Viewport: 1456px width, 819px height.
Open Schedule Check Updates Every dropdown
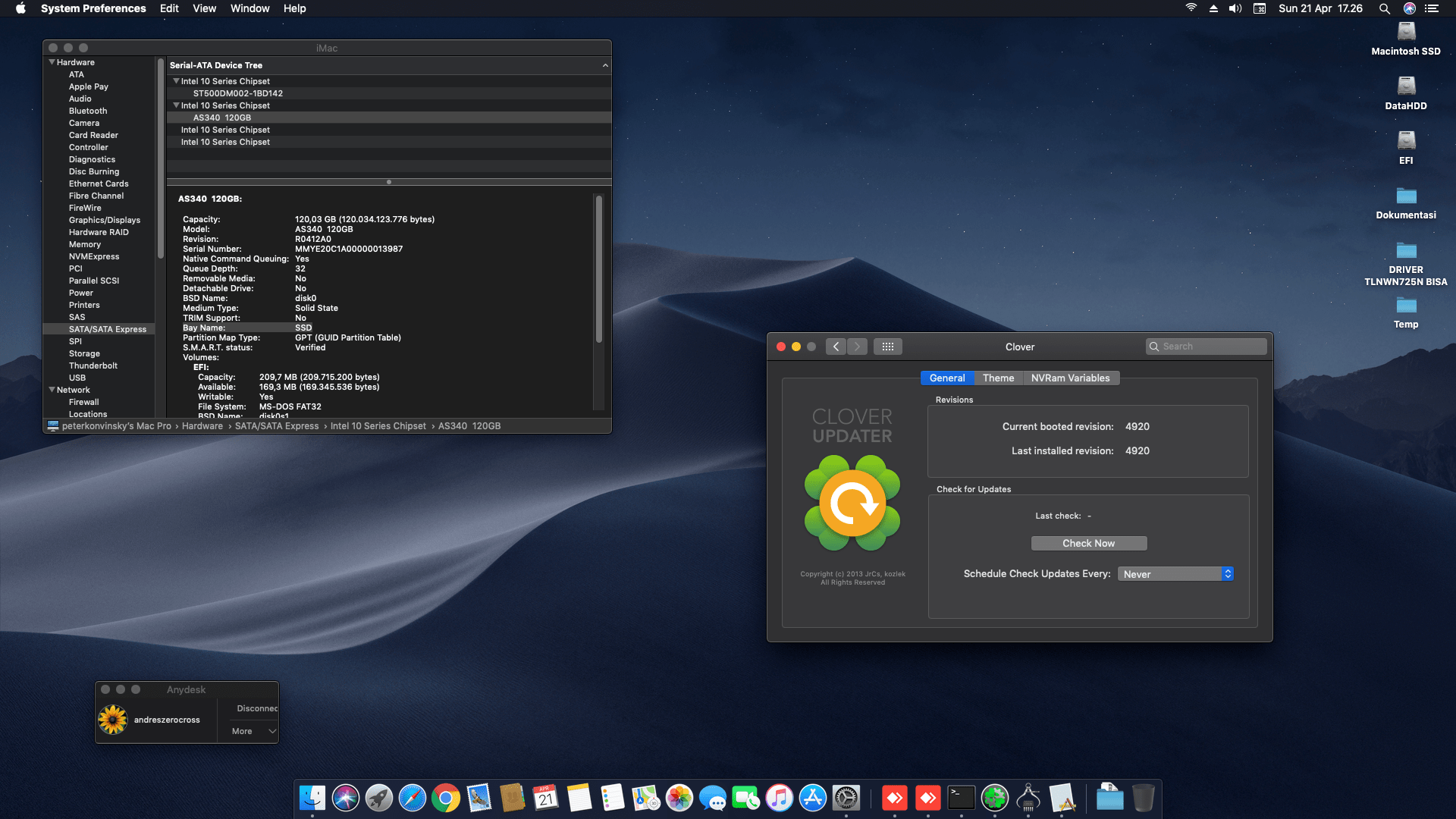tap(1175, 574)
